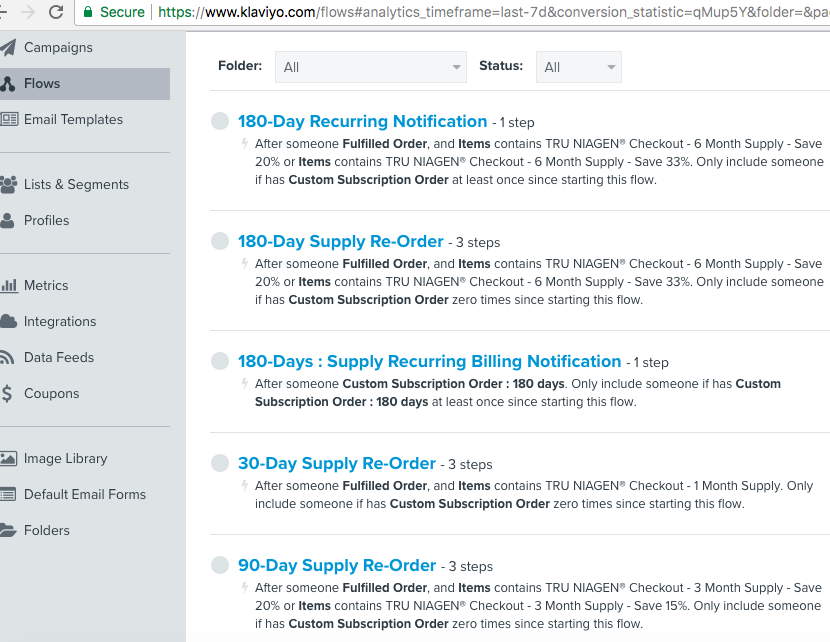
Task: Open the 30-Day Supply Re-Order flow
Action: 337,464
